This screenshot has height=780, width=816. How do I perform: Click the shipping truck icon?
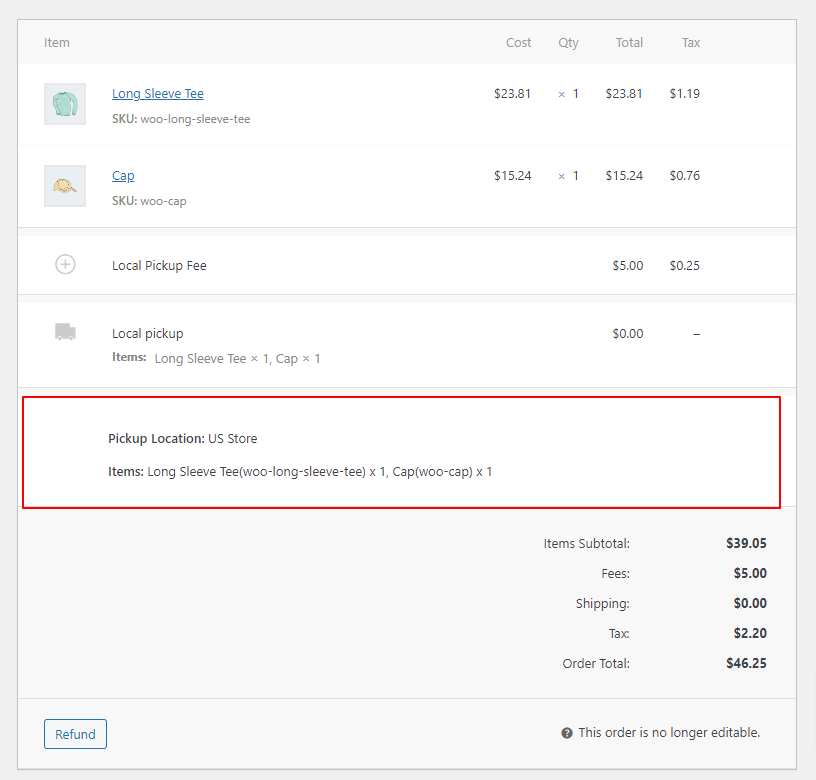65,332
